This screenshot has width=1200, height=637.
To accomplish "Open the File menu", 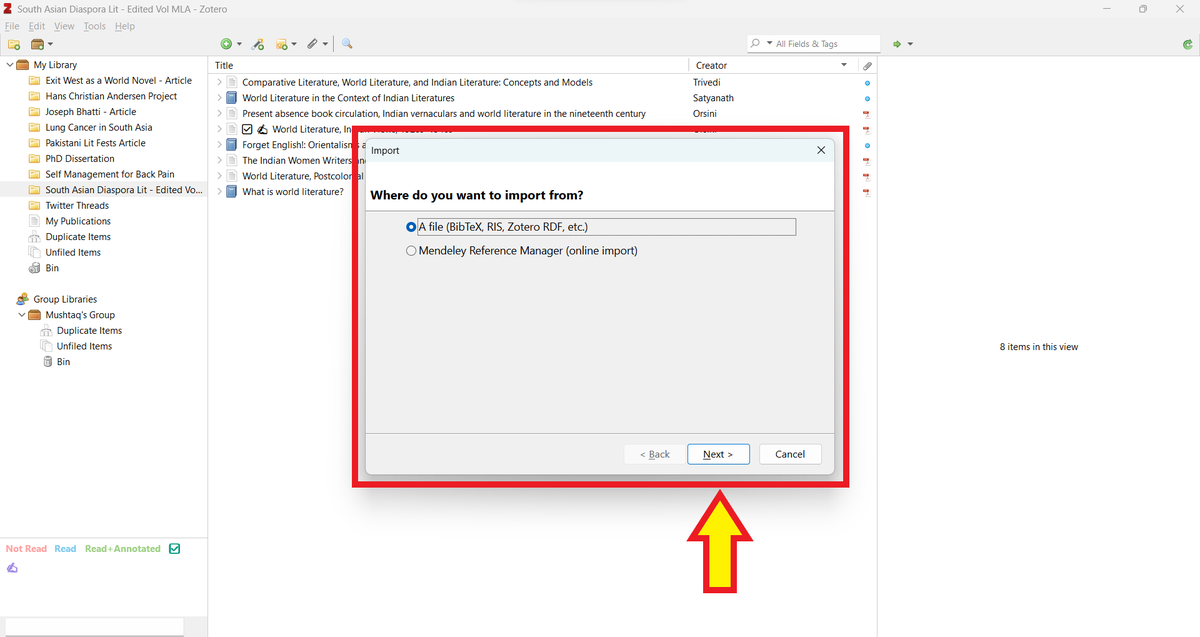I will click(x=13, y=26).
